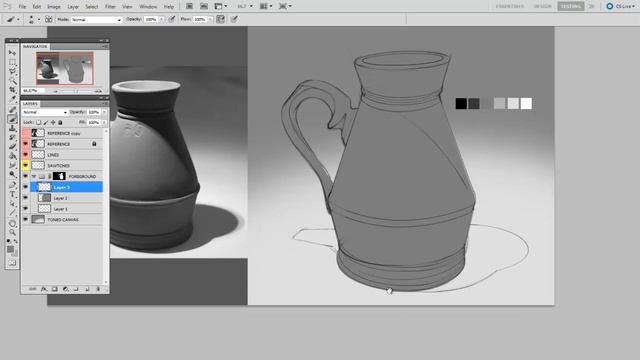The height and width of the screenshot is (360, 640).
Task: Open the CS Live dropdown
Action: coord(621,6)
